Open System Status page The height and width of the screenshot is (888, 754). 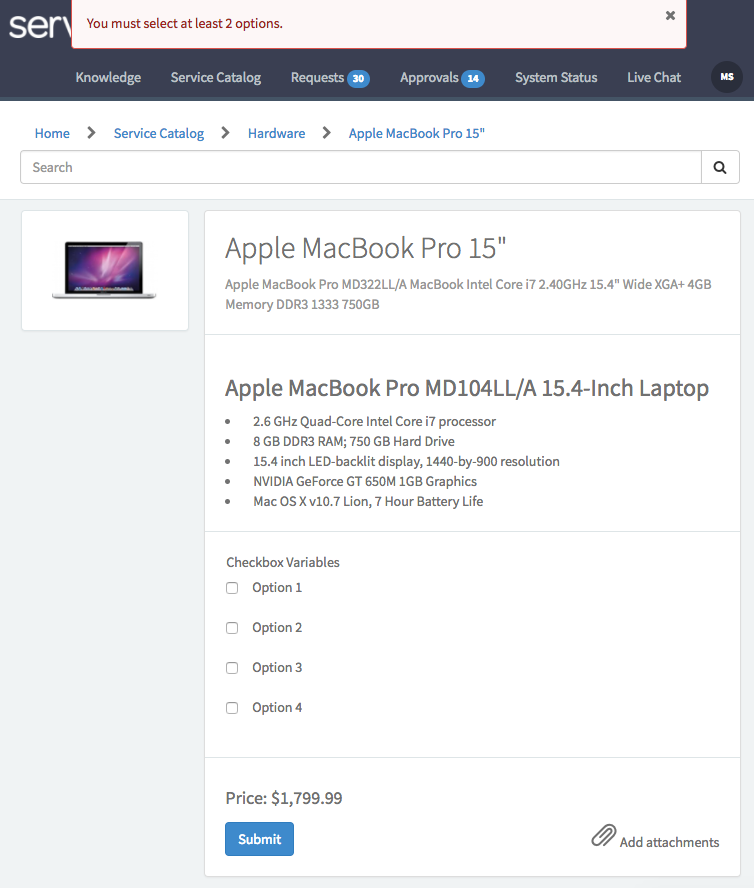(556, 77)
